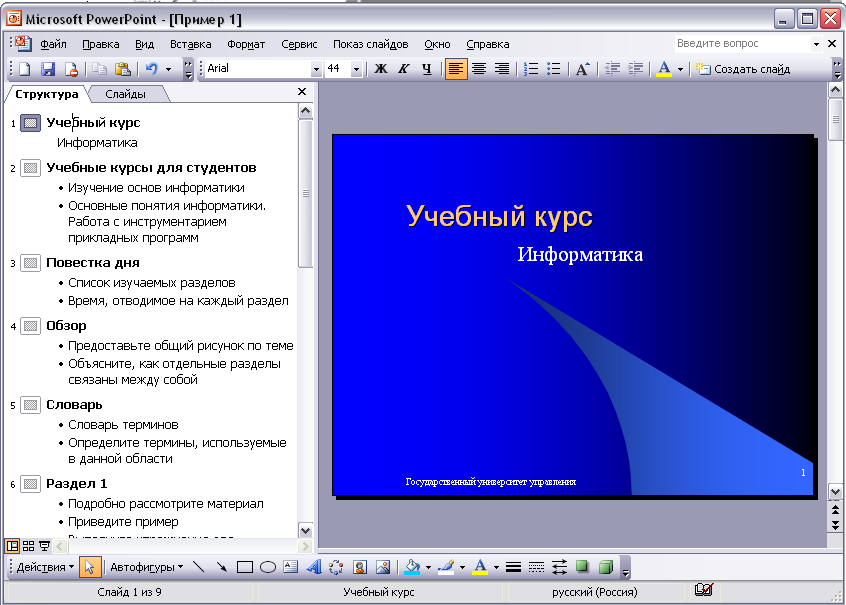846x605 pixels.
Task: Insert diagram or organization chart
Action: [337, 567]
